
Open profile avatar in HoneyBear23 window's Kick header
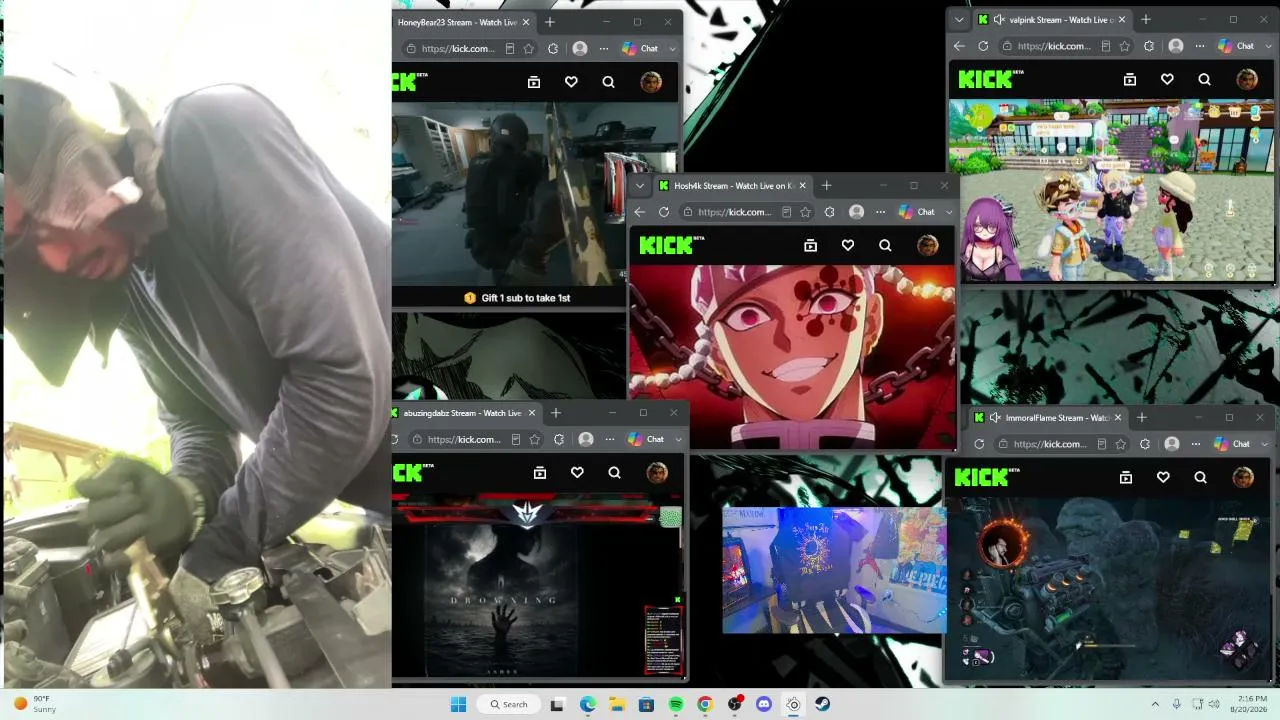tap(651, 82)
